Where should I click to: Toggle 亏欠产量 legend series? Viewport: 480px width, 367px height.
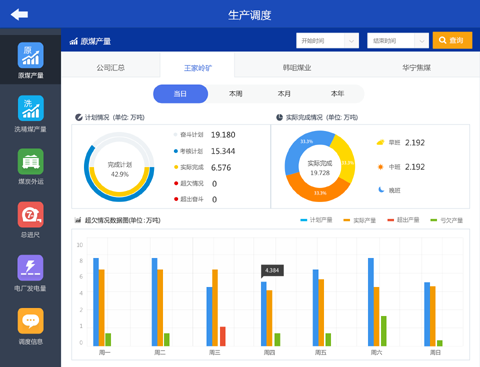(447, 220)
